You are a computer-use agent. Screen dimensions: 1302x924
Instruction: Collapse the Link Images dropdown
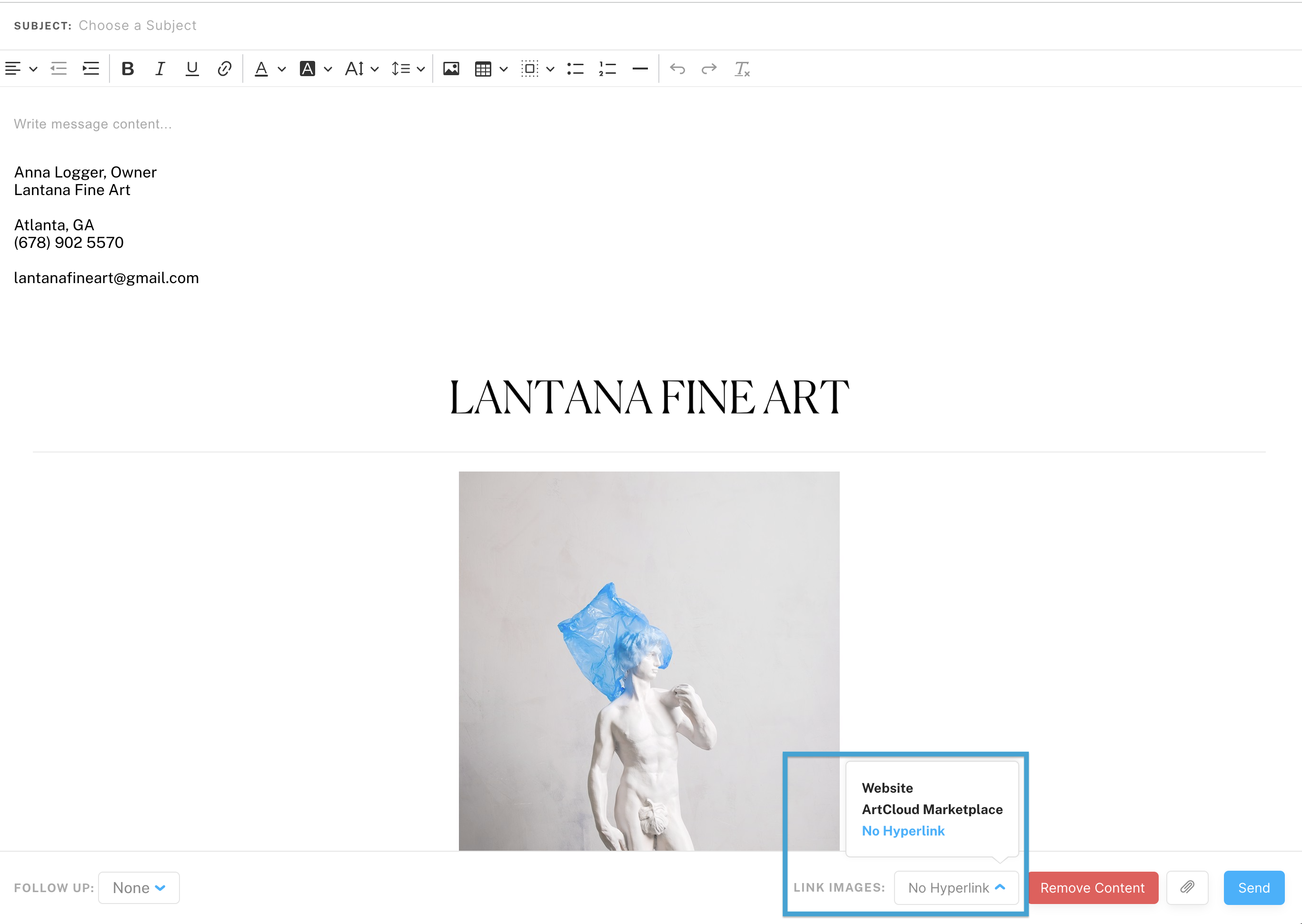(x=956, y=888)
